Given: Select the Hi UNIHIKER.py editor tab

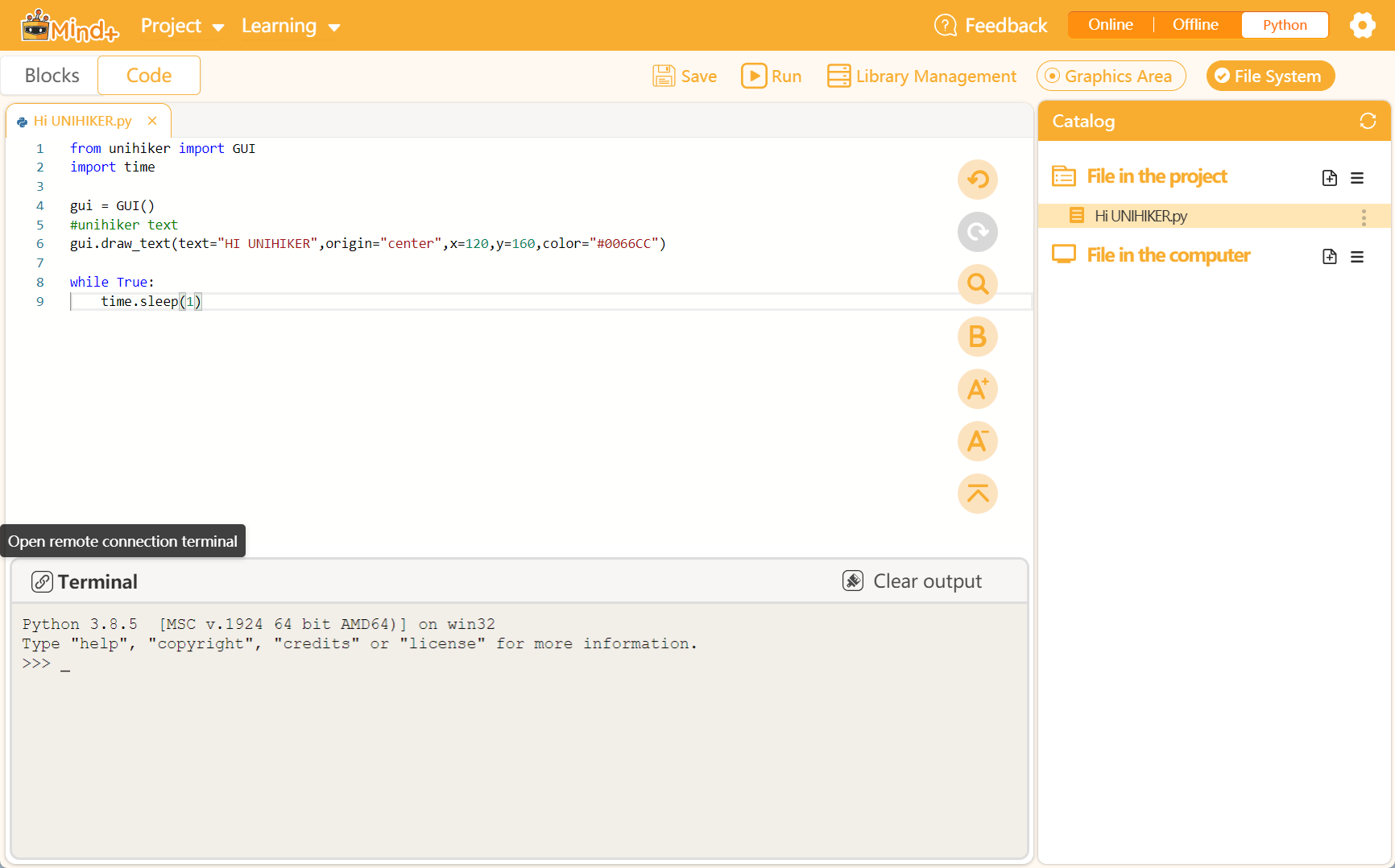Looking at the screenshot, I should point(81,121).
